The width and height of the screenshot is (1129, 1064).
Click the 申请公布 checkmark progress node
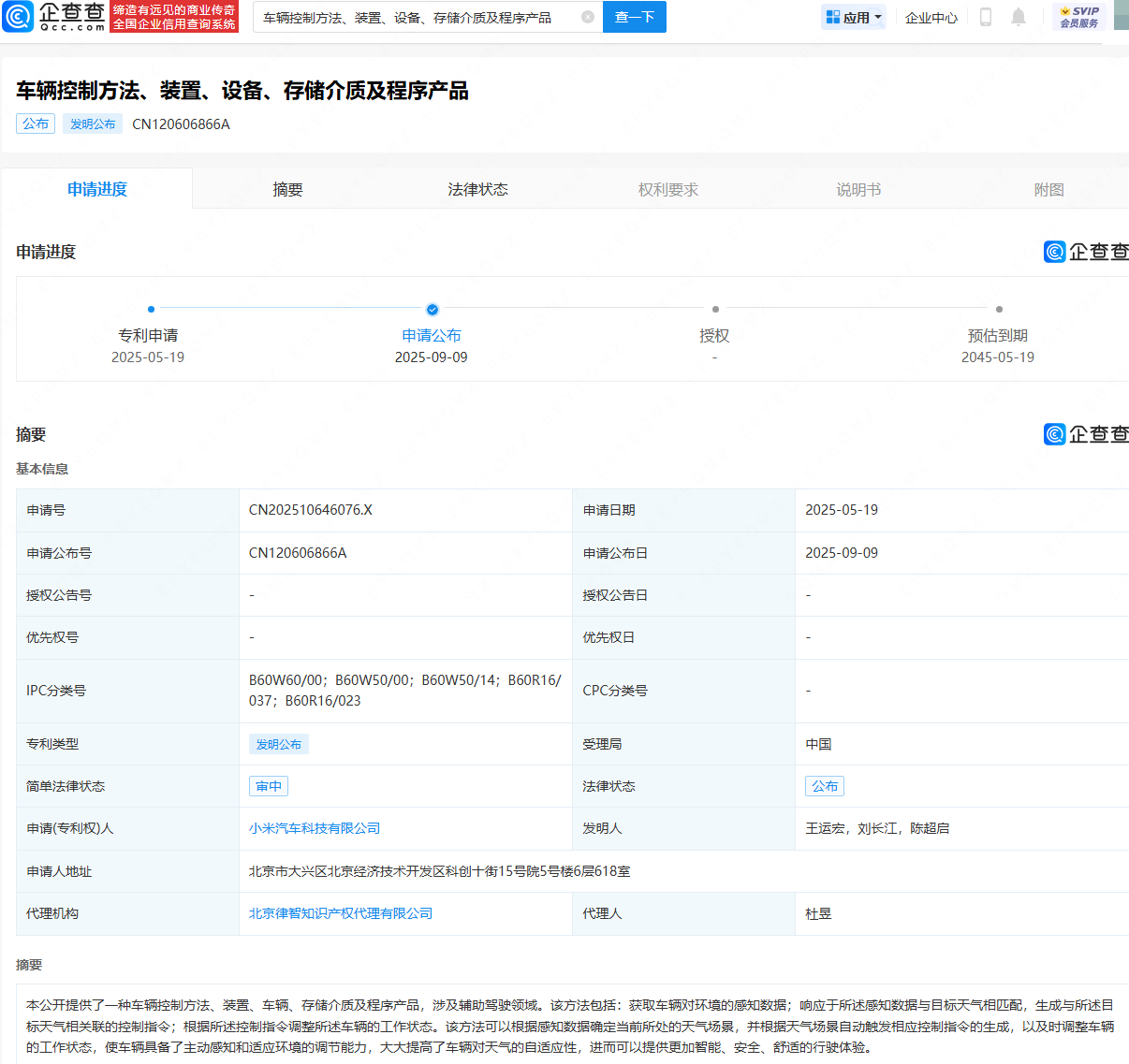[x=432, y=309]
